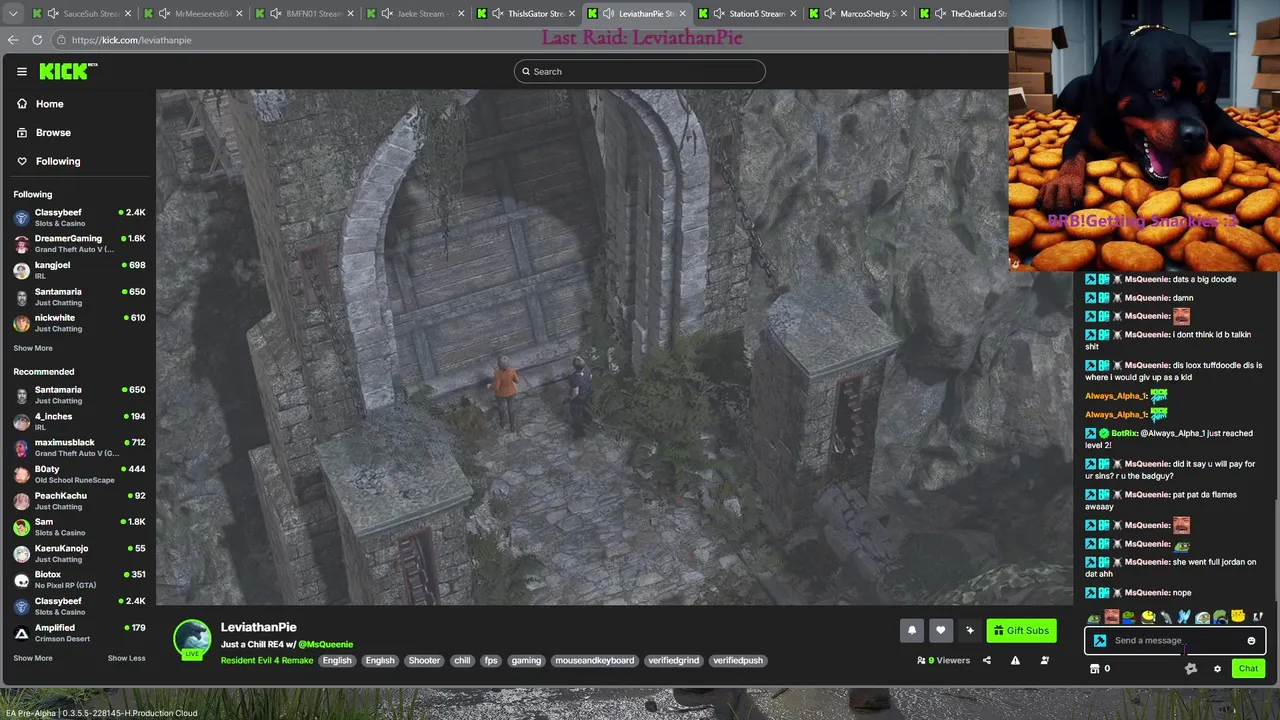
Task: Click the address bar URL
Action: 131,40
